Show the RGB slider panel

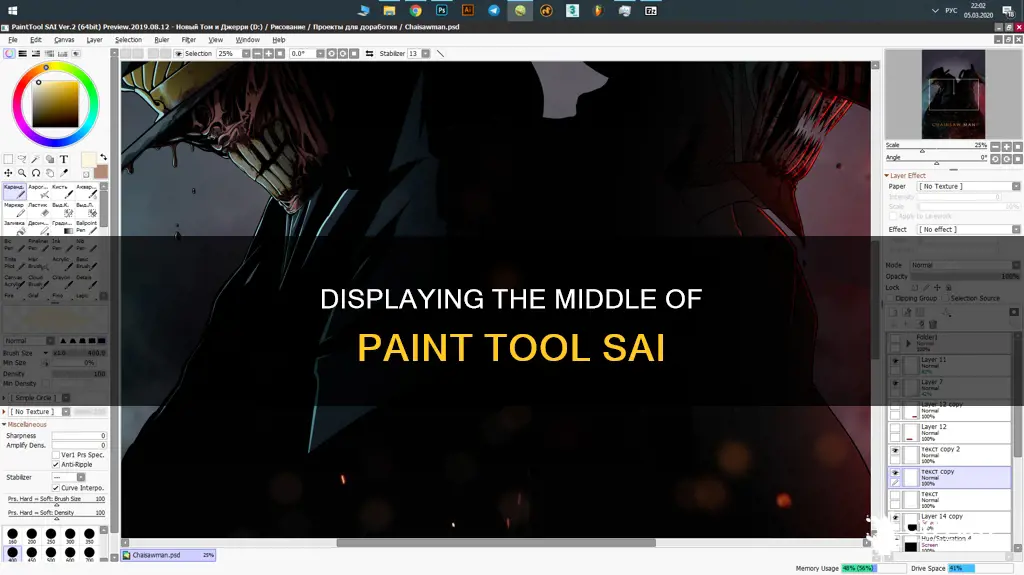(x=22, y=54)
